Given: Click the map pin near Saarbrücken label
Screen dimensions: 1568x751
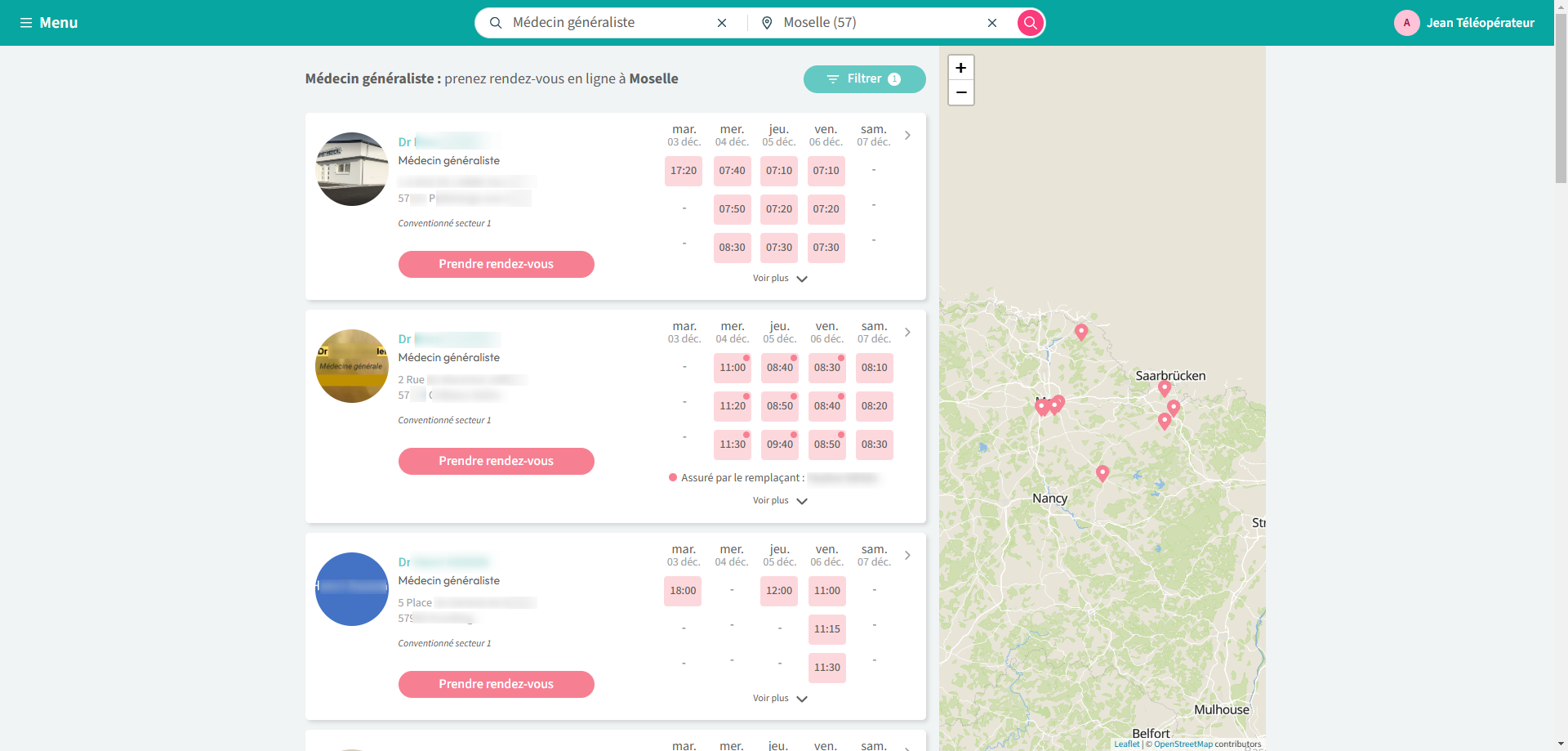Looking at the screenshot, I should tap(1165, 388).
